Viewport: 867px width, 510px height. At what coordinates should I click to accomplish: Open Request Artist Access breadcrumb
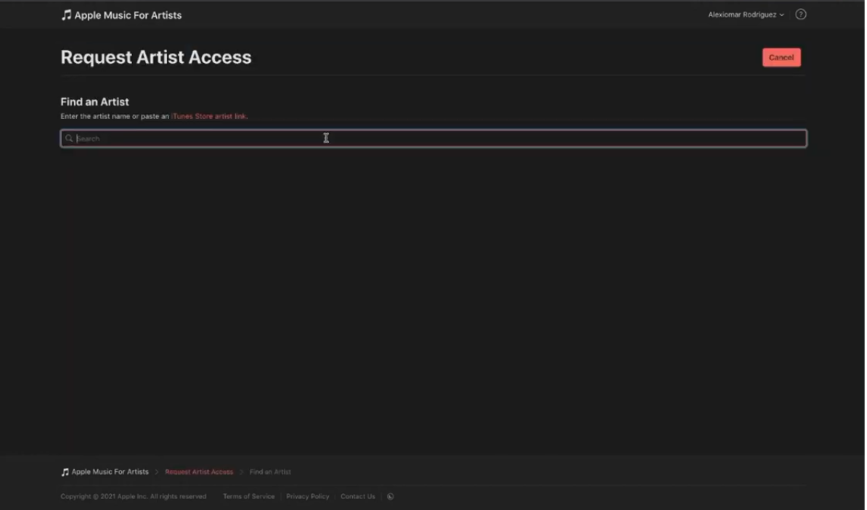pyautogui.click(x=199, y=472)
